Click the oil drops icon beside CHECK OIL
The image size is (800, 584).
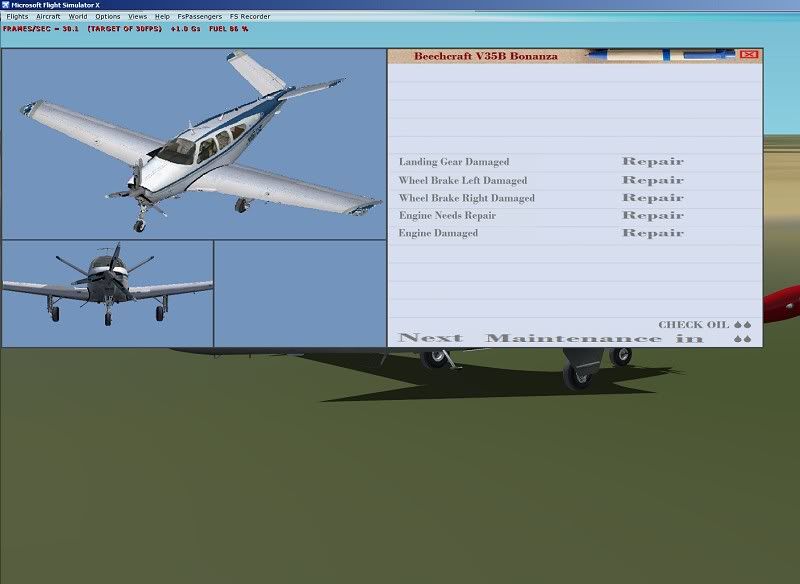coord(743,325)
